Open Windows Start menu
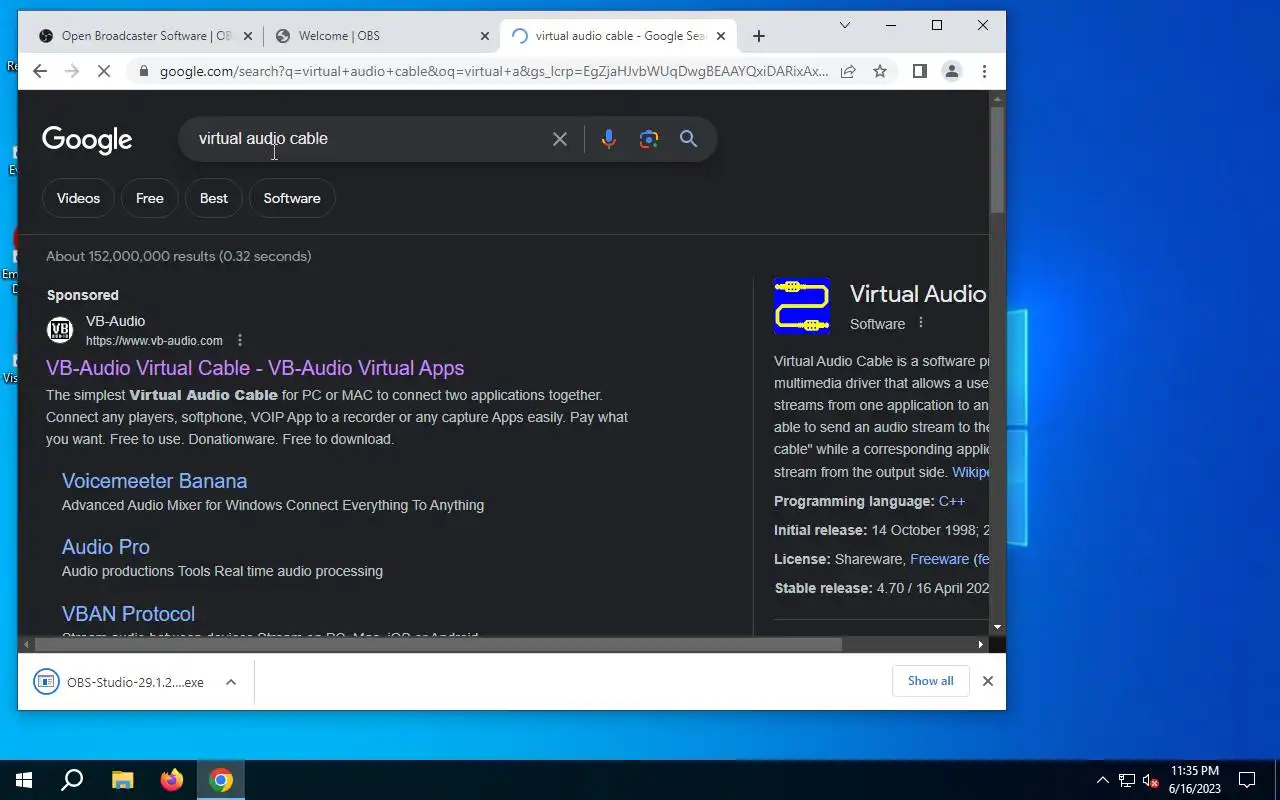Viewport: 1280px width, 800px height. tap(24, 780)
